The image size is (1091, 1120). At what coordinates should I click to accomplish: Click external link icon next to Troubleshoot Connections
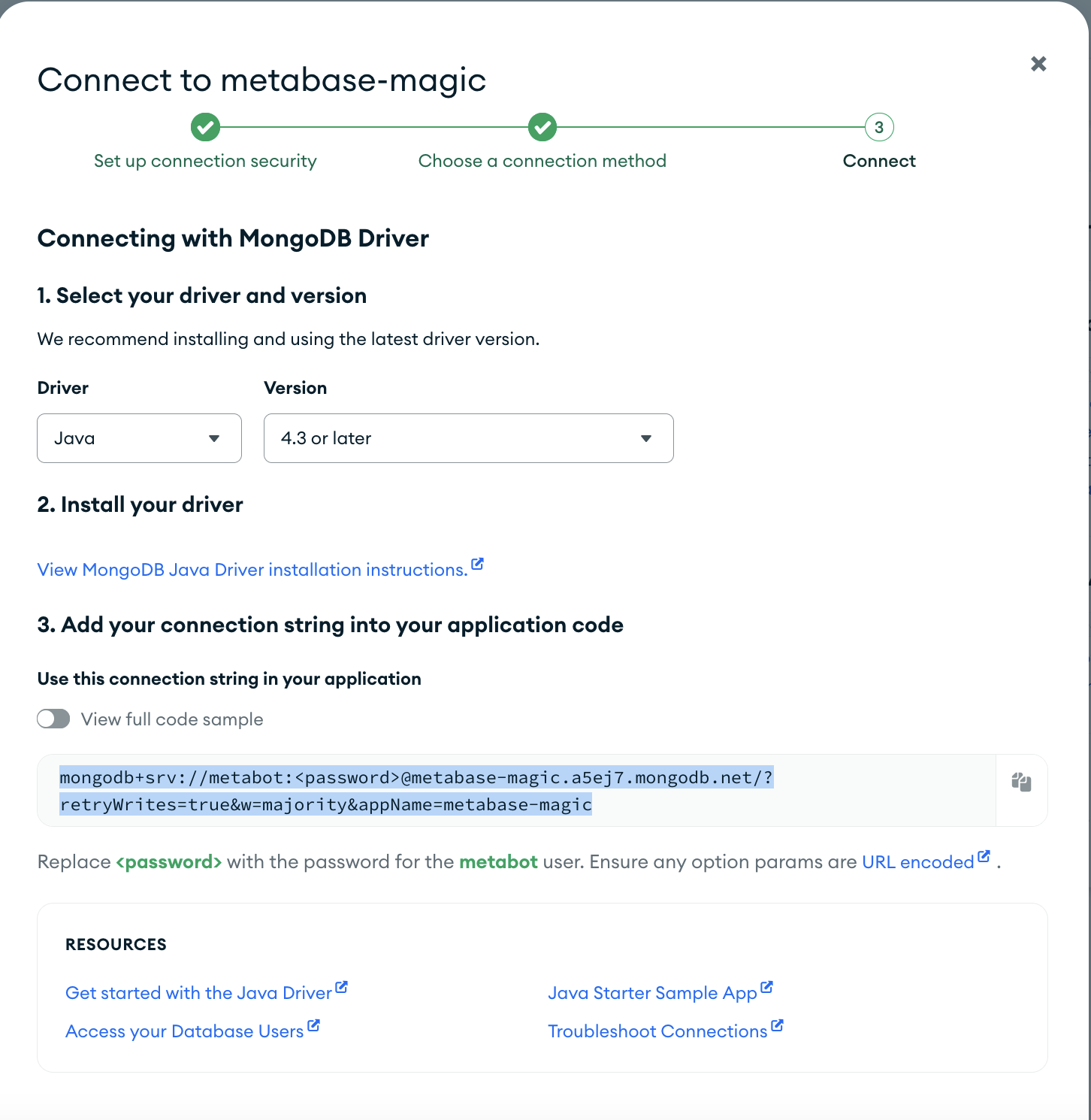(777, 1025)
